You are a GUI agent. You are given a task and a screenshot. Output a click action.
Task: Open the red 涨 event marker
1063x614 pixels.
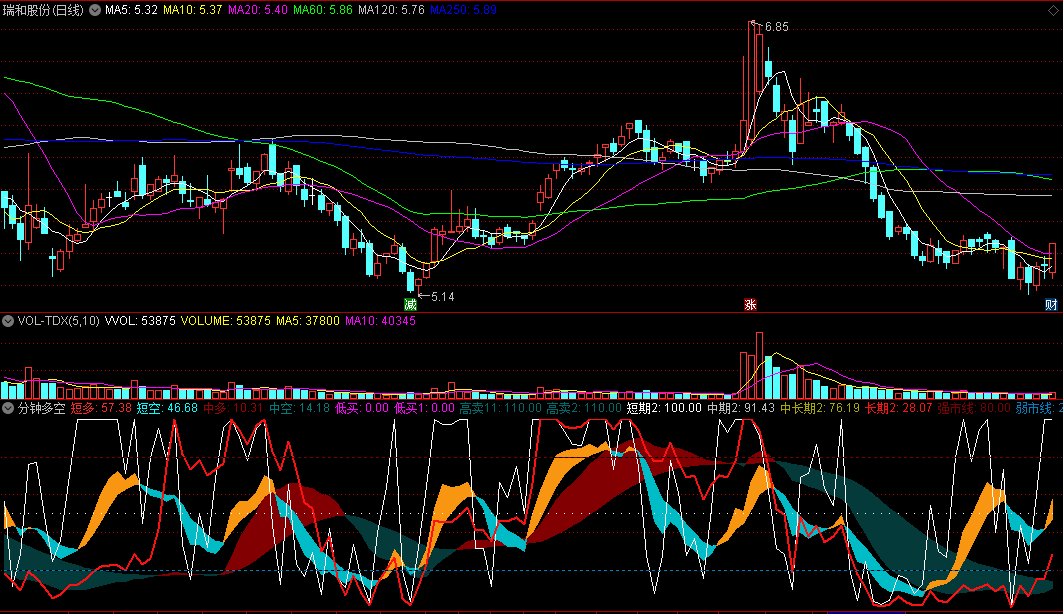750,304
